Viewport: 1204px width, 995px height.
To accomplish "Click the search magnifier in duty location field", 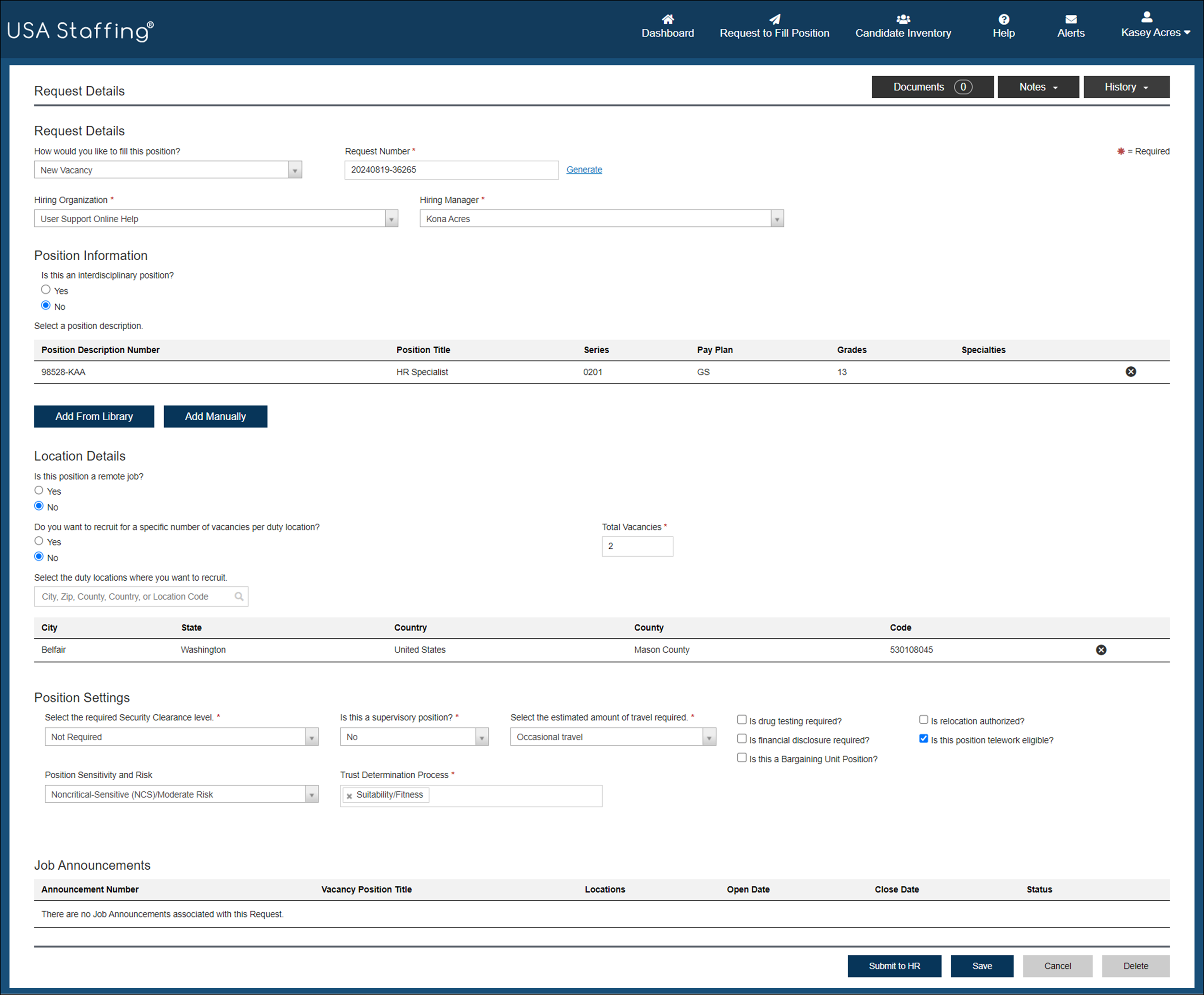I will (239, 596).
